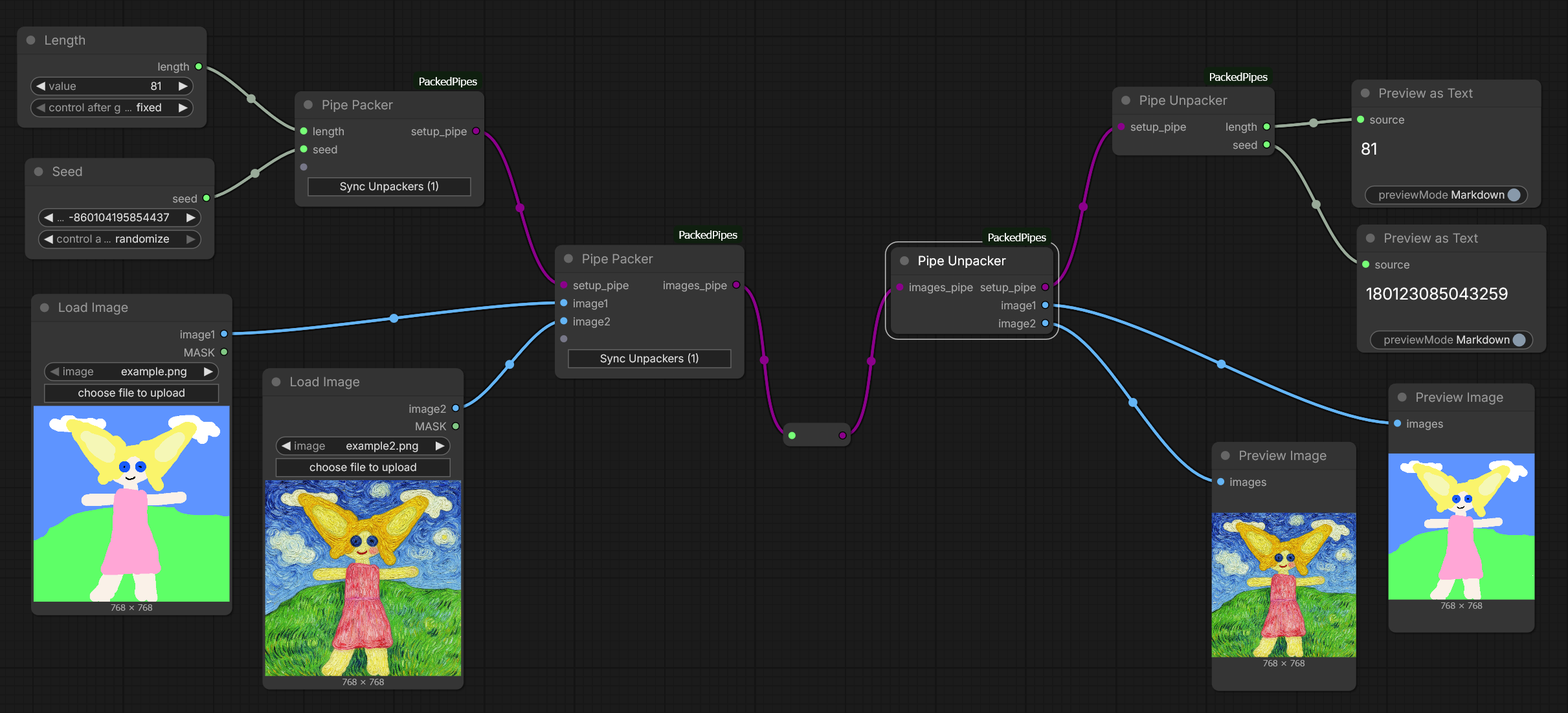Image resolution: width=1568 pixels, height=713 pixels.
Task: Click the seed value field ending in 860104195854437
Action: point(120,217)
